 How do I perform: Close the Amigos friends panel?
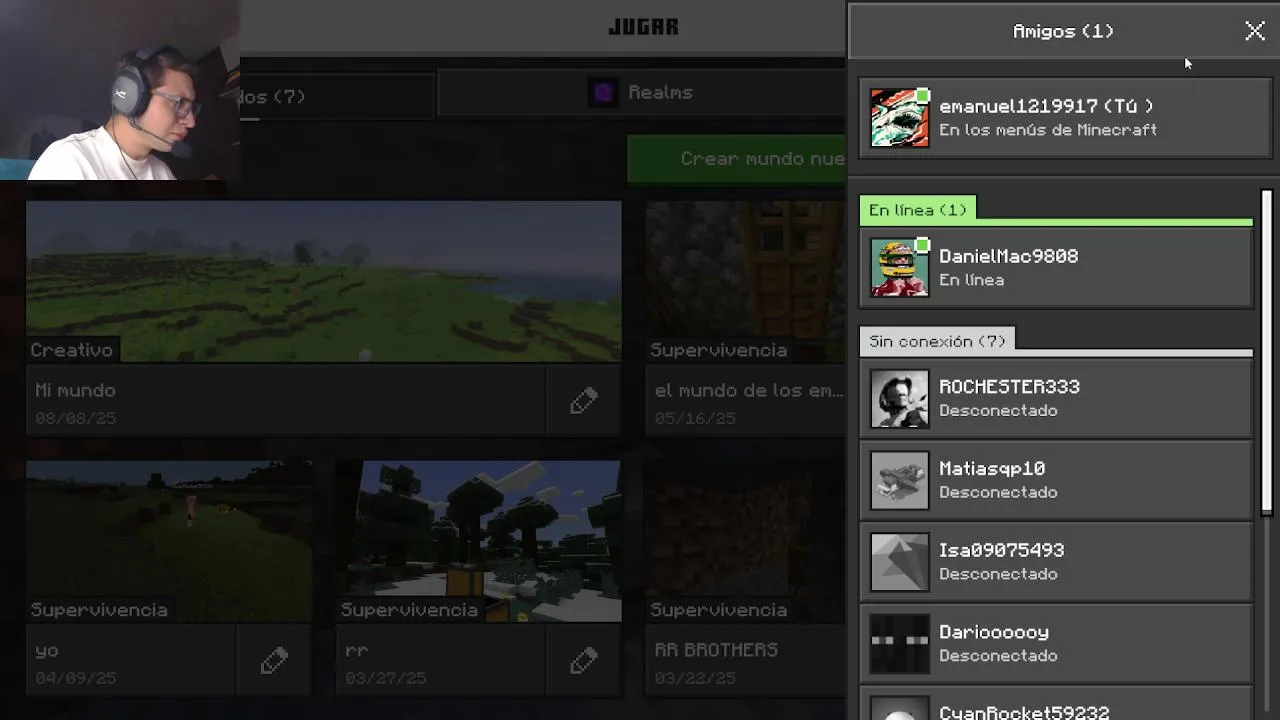coord(1254,31)
